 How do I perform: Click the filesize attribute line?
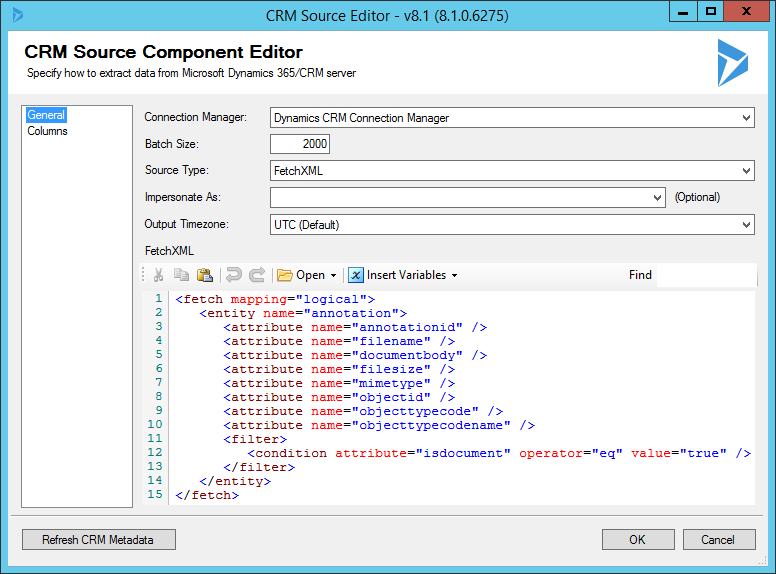point(339,369)
